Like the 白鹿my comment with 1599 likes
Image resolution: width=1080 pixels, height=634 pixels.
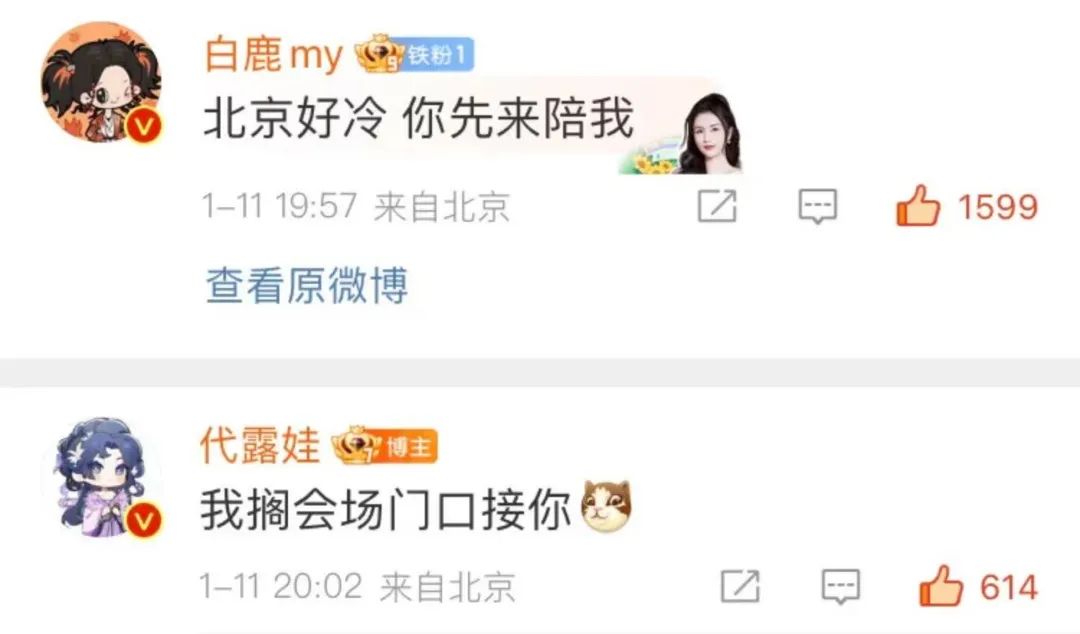pyautogui.click(x=917, y=205)
